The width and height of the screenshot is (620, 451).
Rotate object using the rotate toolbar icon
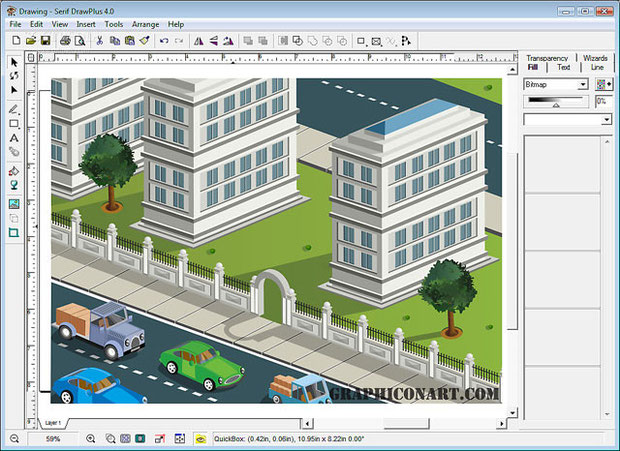click(x=228, y=41)
